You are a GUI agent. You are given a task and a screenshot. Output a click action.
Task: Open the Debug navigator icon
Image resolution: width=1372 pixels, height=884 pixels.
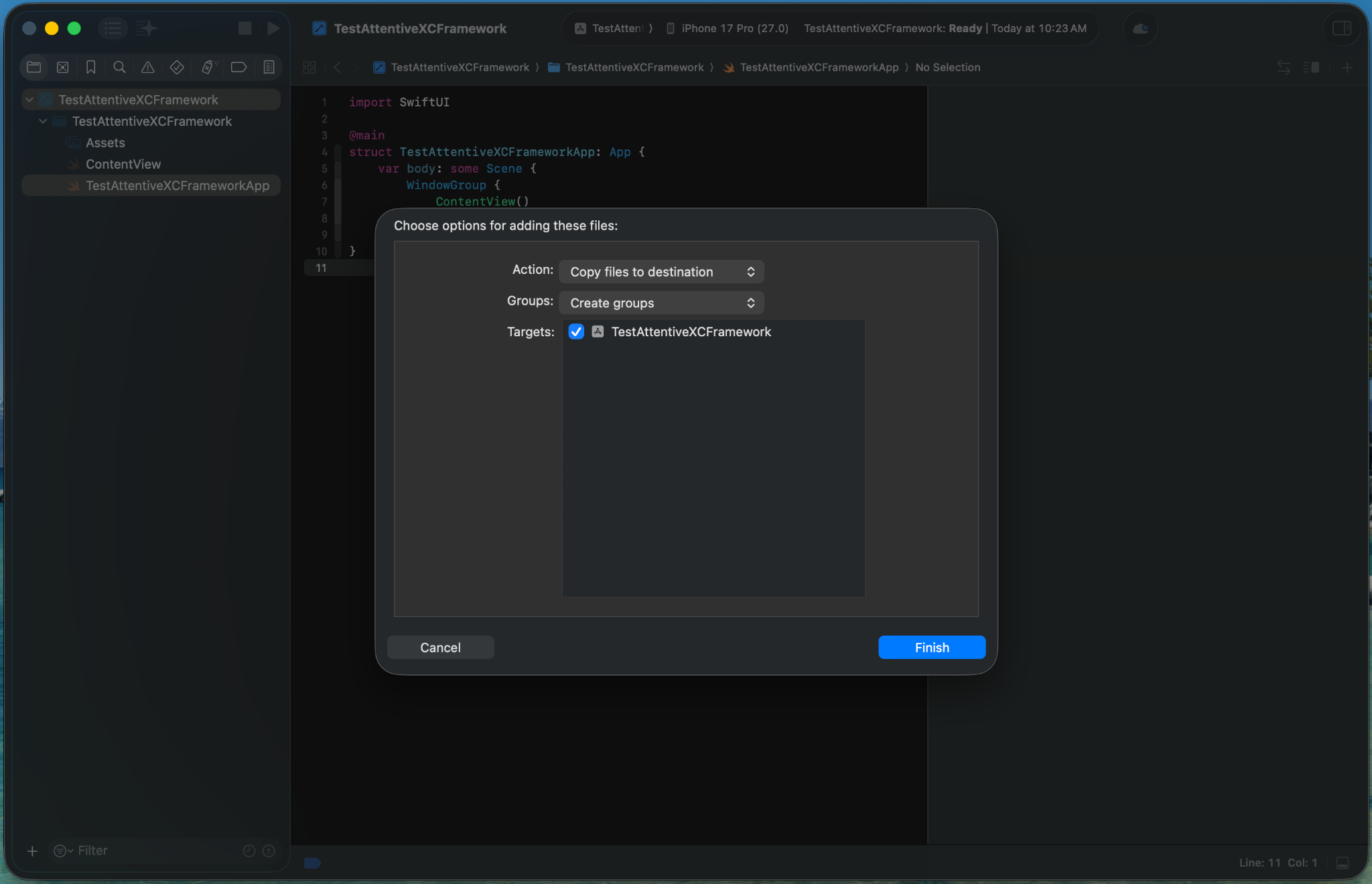click(x=208, y=67)
